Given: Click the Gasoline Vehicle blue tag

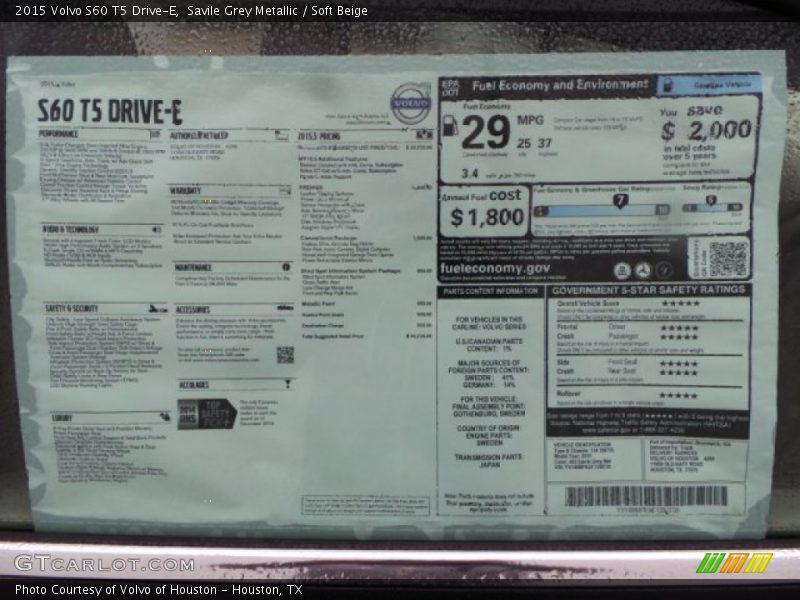Looking at the screenshot, I should pos(709,85).
